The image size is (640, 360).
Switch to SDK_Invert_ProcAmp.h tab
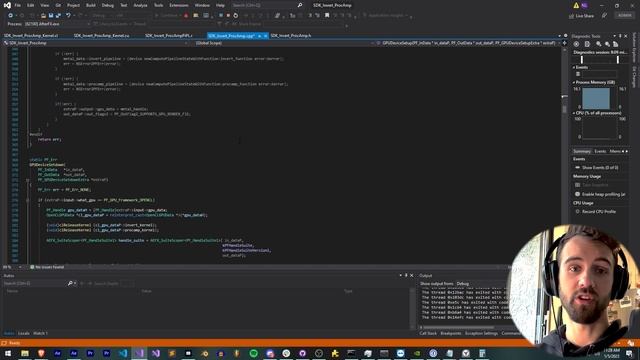click(291, 36)
